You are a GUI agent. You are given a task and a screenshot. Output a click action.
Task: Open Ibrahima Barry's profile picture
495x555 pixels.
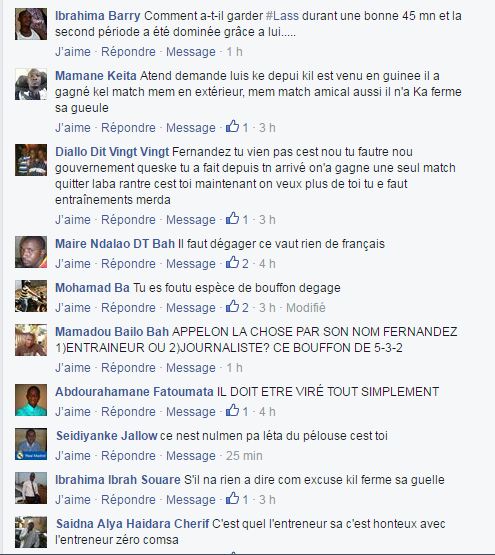pyautogui.click(x=31, y=24)
